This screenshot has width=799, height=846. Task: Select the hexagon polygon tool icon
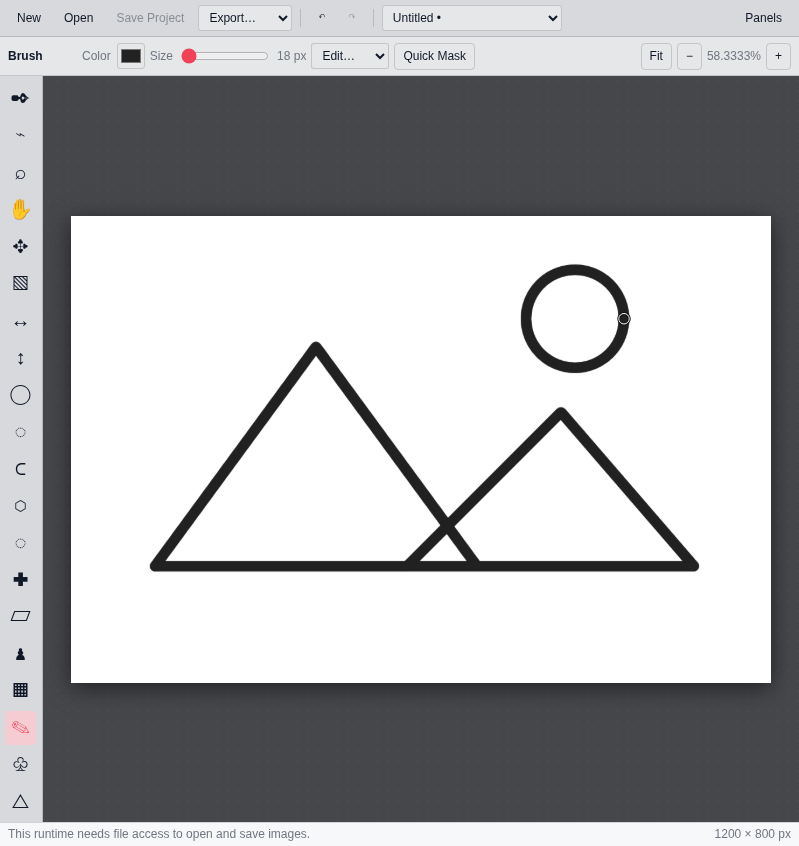20,506
